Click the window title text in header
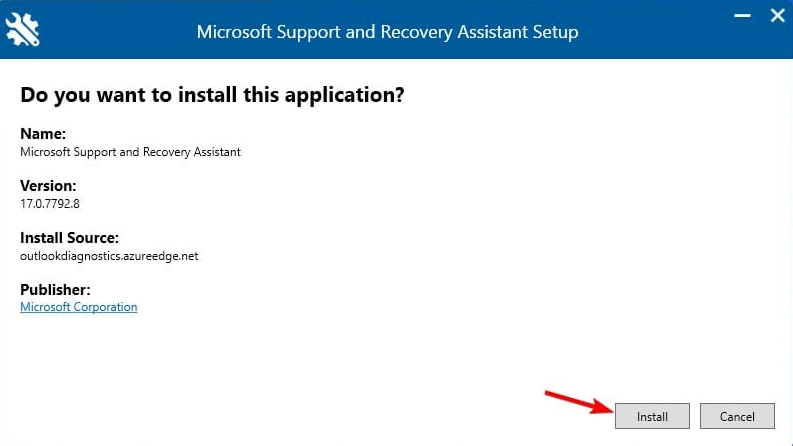Image resolution: width=793 pixels, height=446 pixels. [387, 32]
